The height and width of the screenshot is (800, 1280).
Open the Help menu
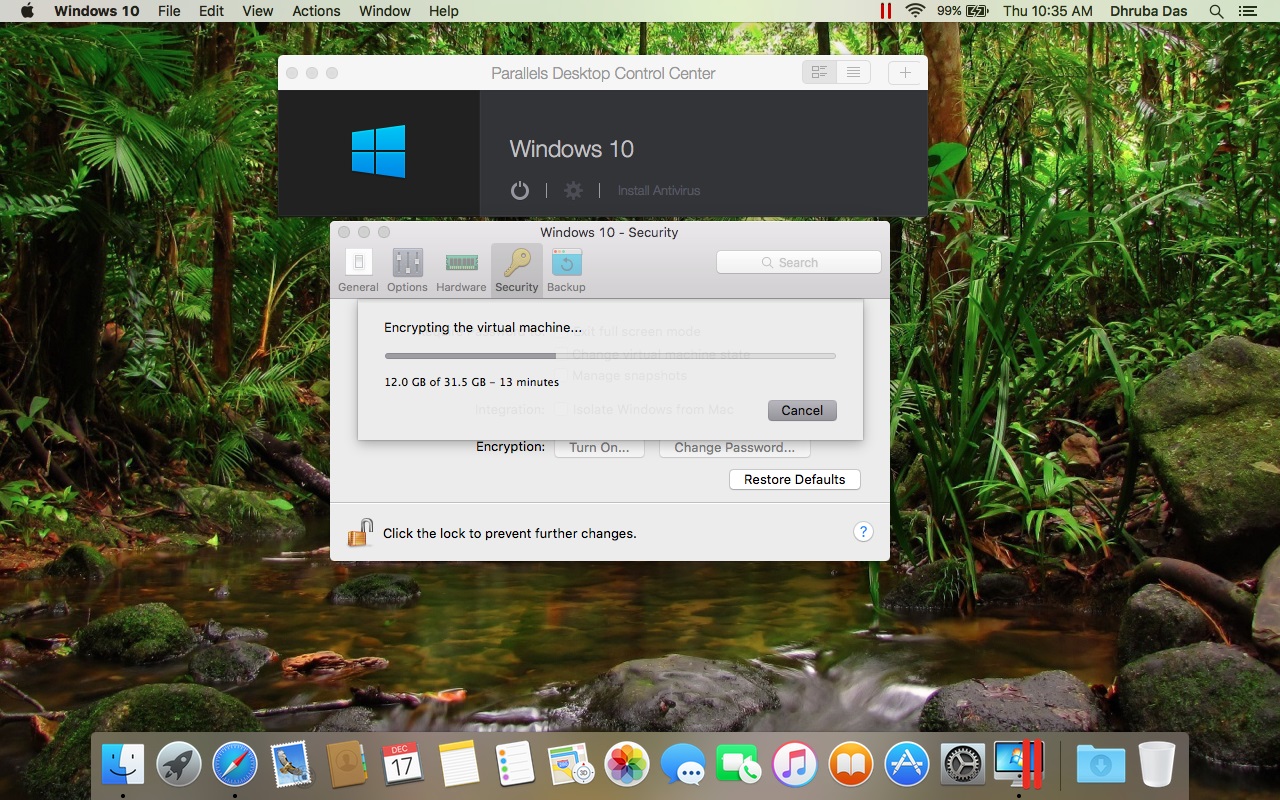click(443, 11)
